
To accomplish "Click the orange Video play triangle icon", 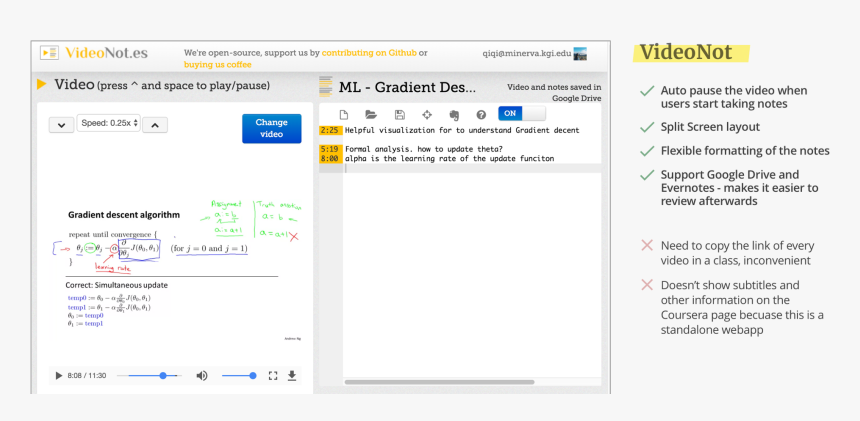I will pyautogui.click(x=42, y=84).
